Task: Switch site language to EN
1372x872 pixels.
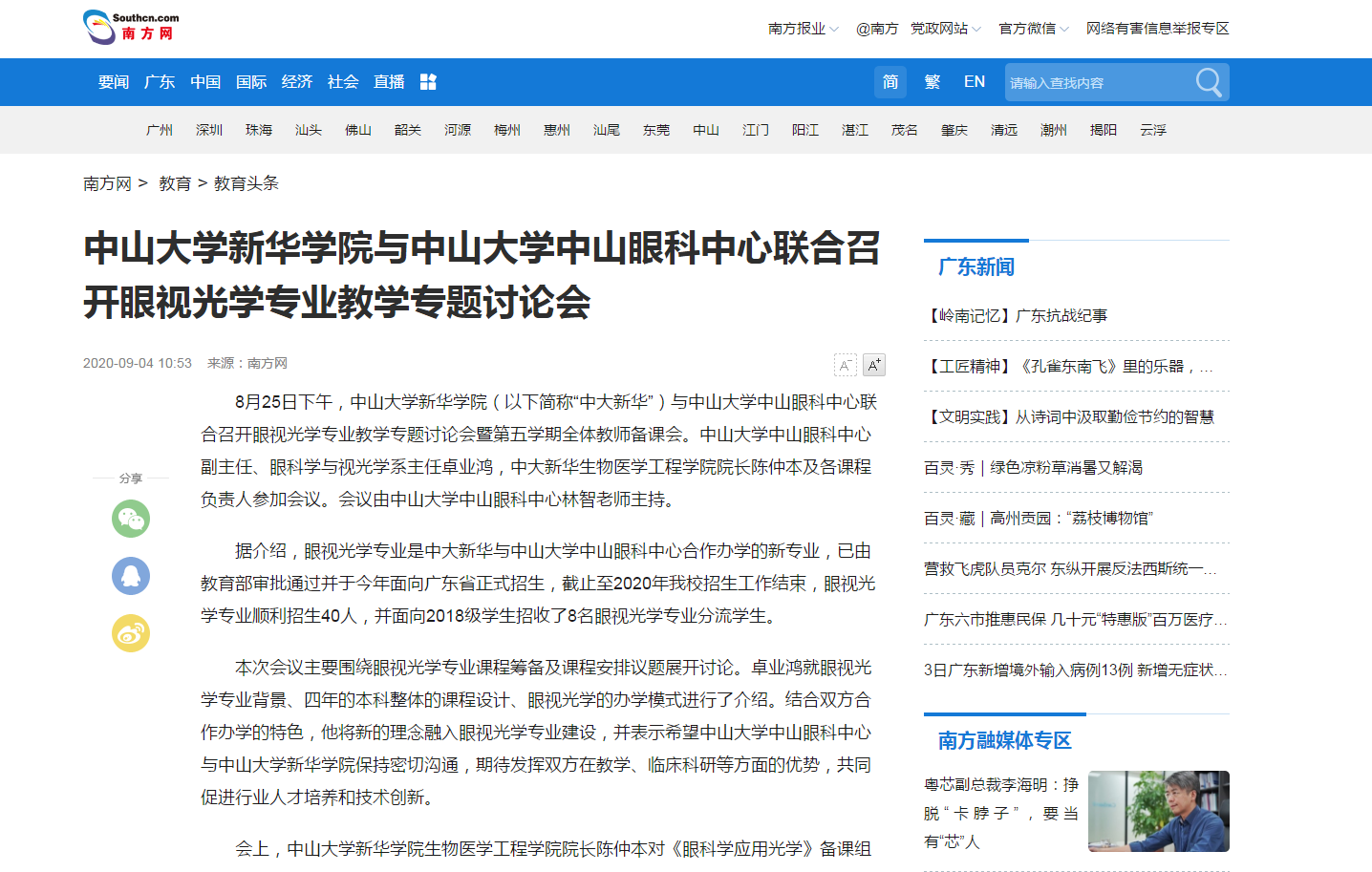Action: [975, 82]
